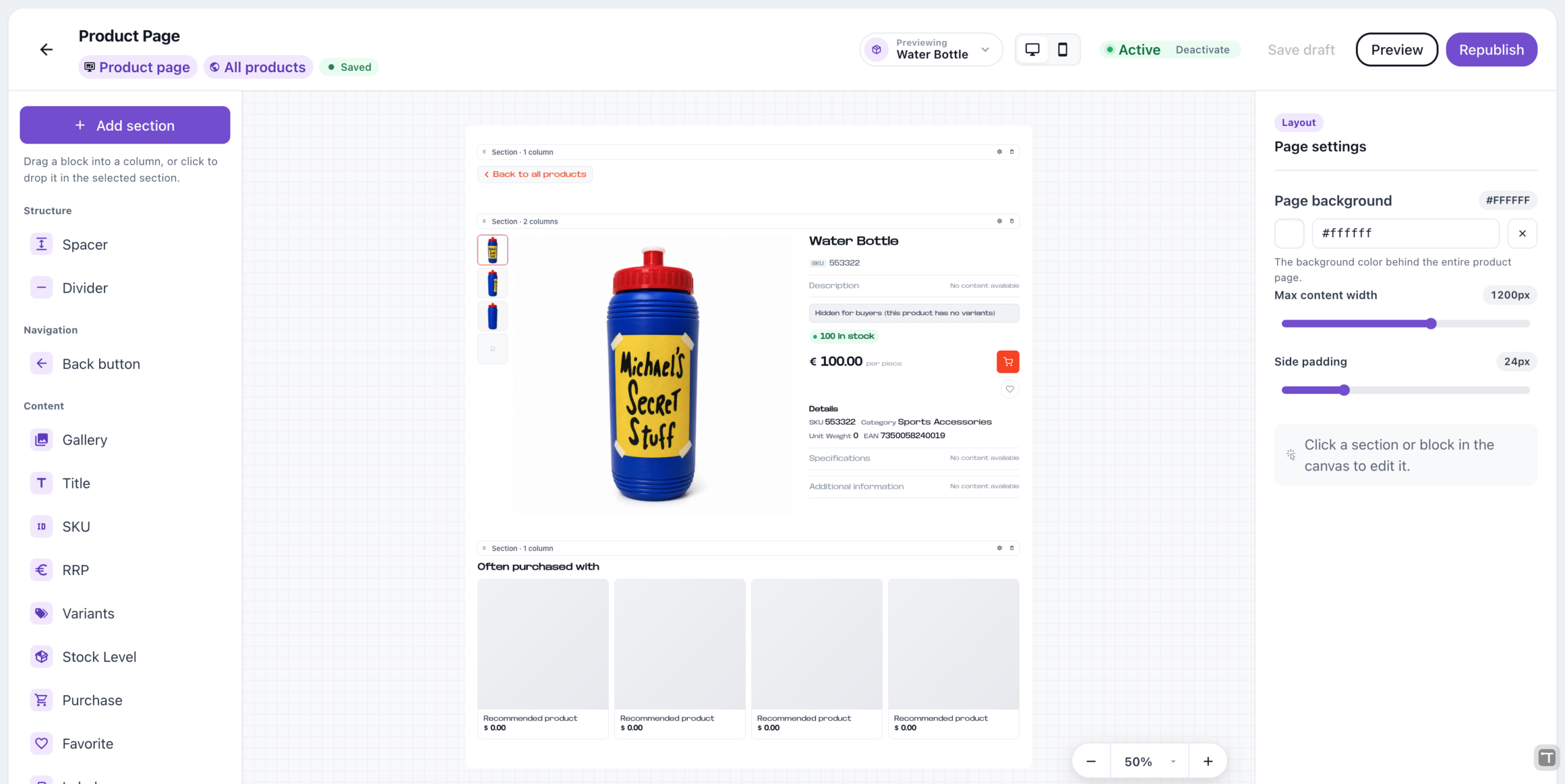Screen dimensions: 1565x784
Task: Click the #ffffff hex input field
Action: pos(1405,233)
